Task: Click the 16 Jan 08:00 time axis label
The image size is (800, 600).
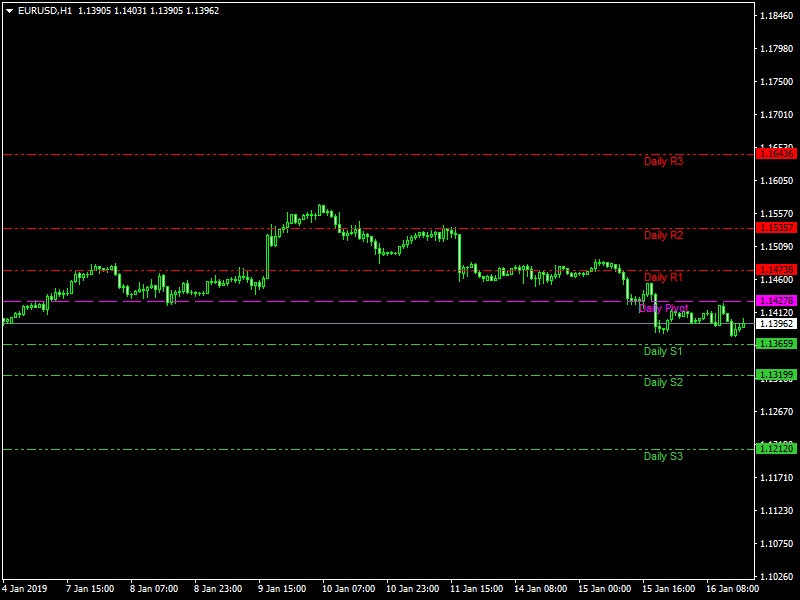Action: (x=732, y=588)
